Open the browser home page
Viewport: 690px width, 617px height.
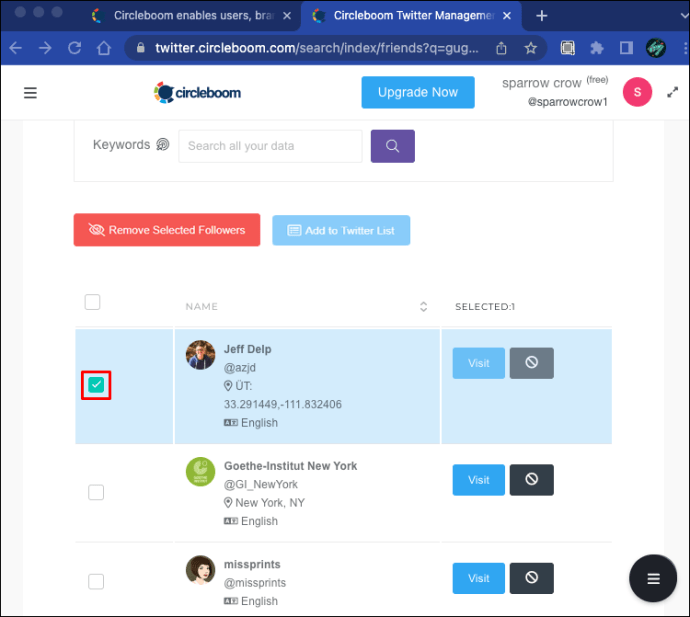coord(104,48)
